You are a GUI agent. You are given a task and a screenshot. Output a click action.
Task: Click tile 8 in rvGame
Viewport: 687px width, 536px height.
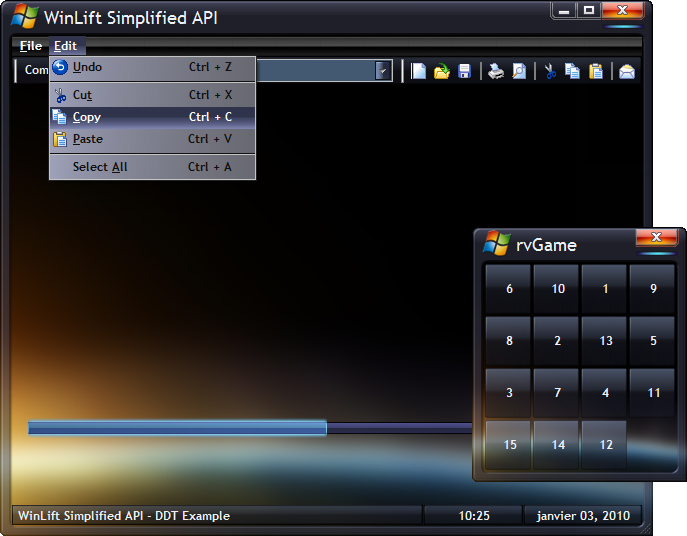point(508,341)
